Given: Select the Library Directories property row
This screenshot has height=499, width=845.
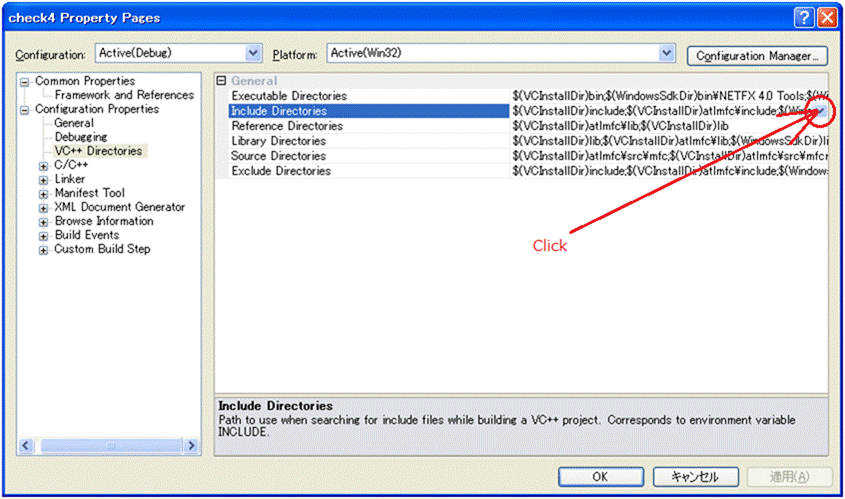Looking at the screenshot, I should point(279,141).
